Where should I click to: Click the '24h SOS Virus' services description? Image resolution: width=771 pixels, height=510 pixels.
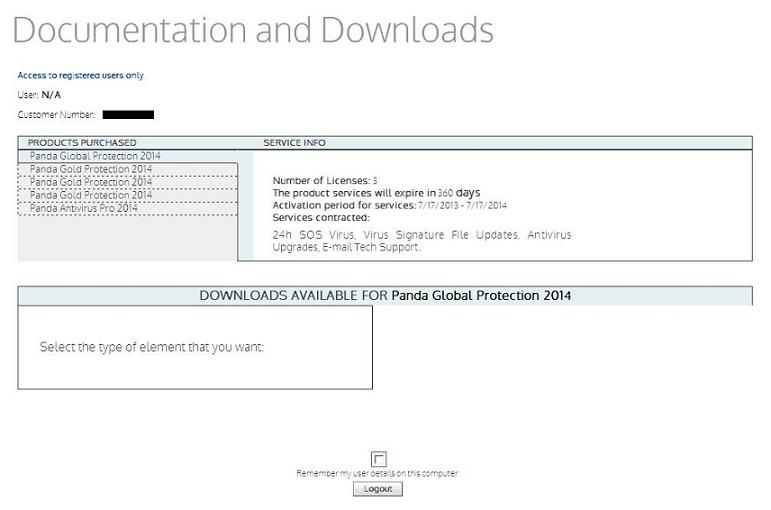coord(422,241)
